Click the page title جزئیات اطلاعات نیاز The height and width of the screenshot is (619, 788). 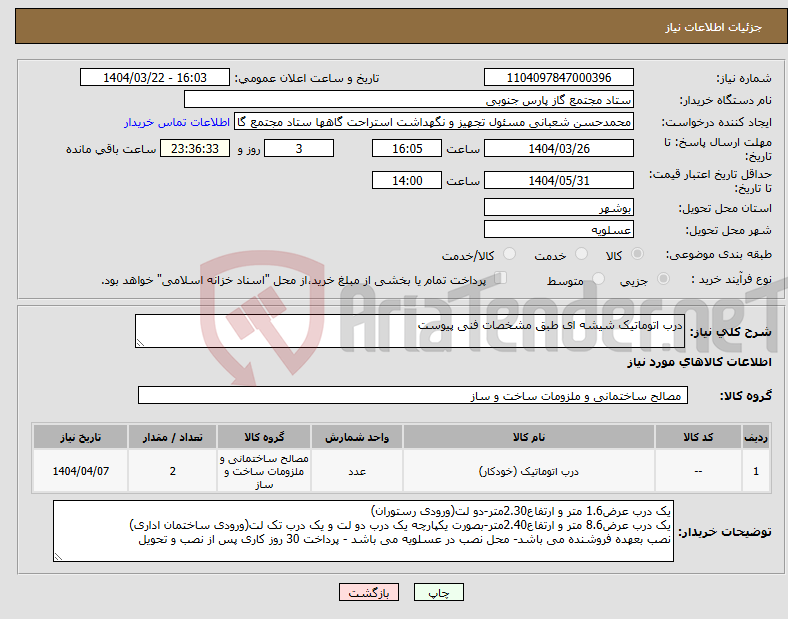(714, 27)
